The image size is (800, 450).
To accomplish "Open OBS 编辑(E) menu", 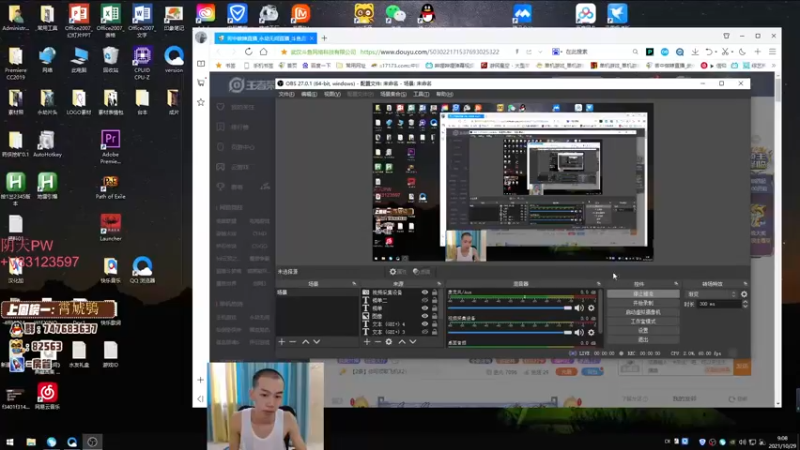I will (309, 94).
